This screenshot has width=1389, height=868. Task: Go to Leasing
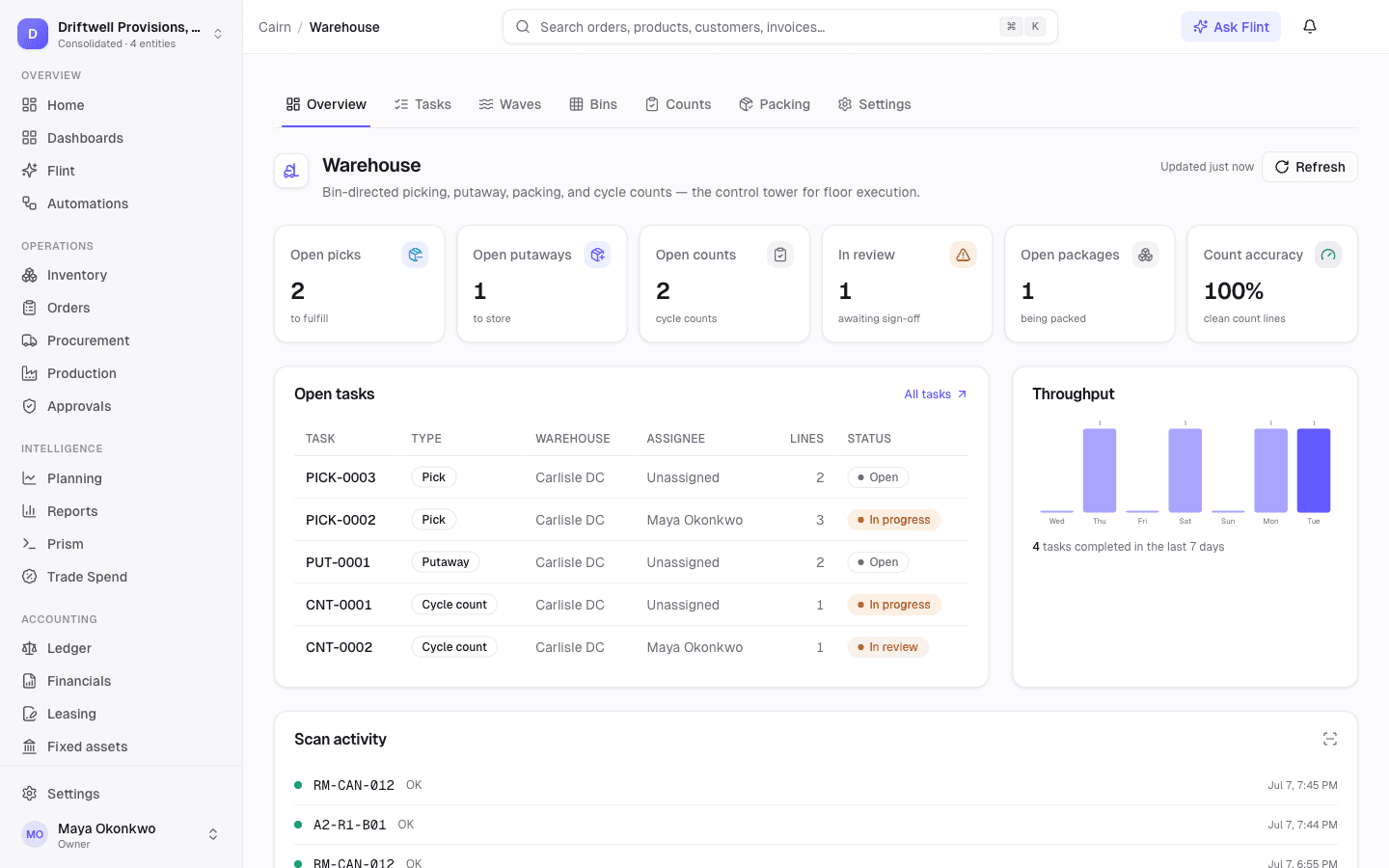pyautogui.click(x=121, y=714)
